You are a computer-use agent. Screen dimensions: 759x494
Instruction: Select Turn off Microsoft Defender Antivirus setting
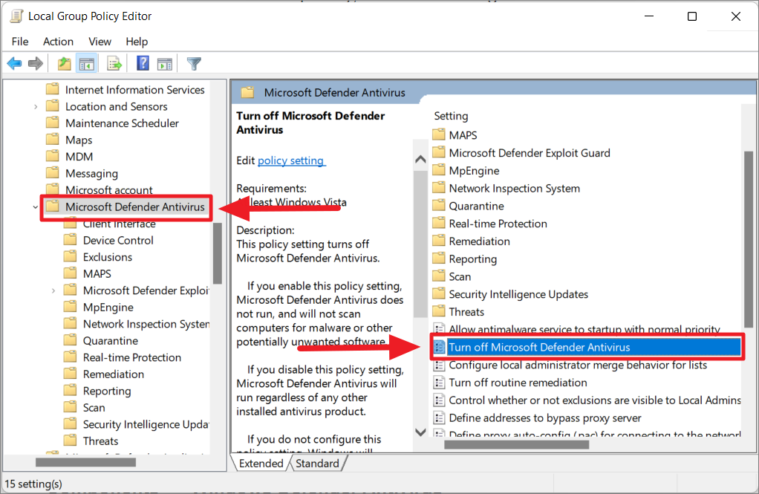(587, 347)
